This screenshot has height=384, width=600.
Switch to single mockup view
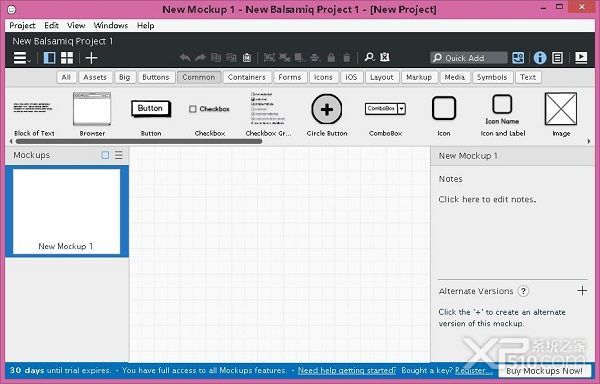49,58
